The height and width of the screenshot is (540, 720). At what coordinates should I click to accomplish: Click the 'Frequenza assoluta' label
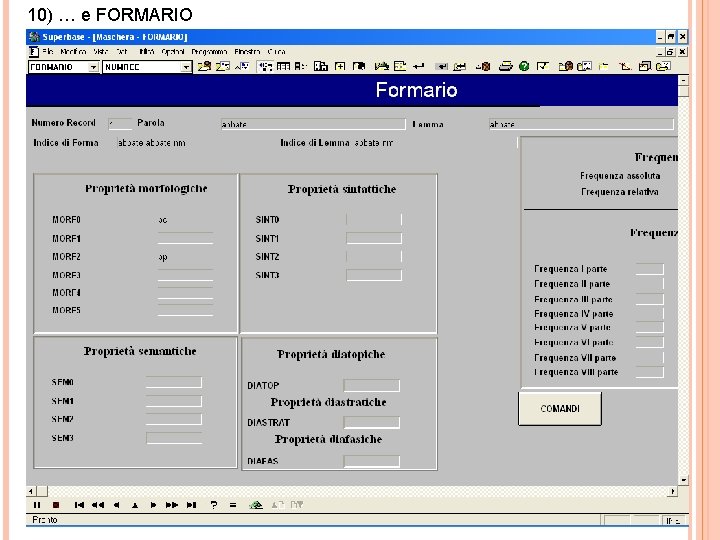tap(620, 176)
